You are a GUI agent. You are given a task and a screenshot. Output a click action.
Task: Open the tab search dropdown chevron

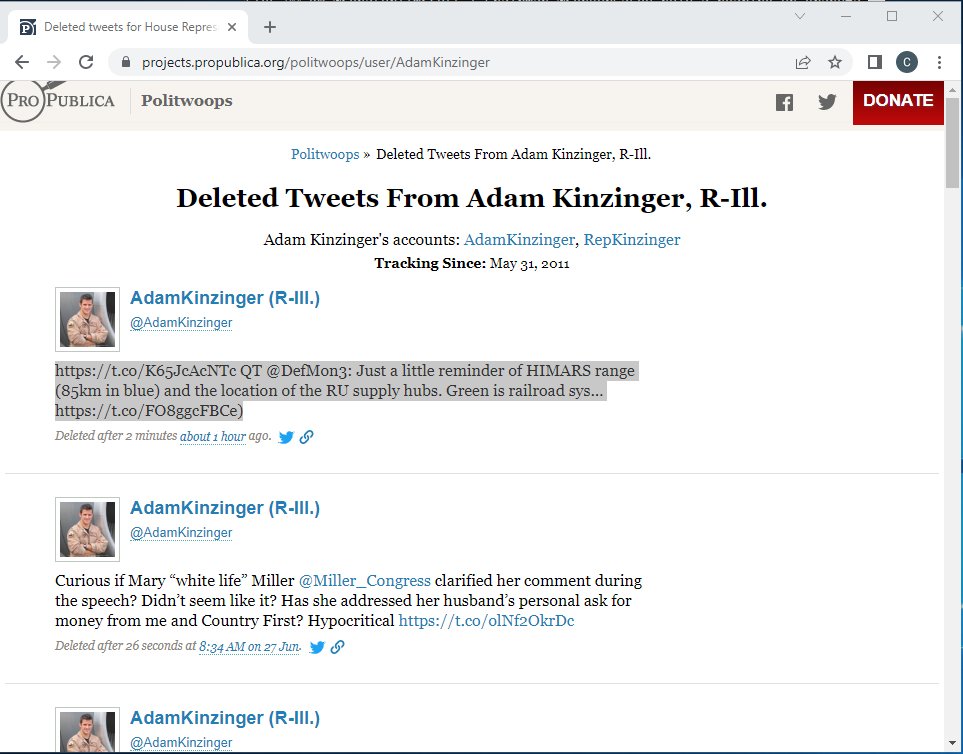point(800,17)
